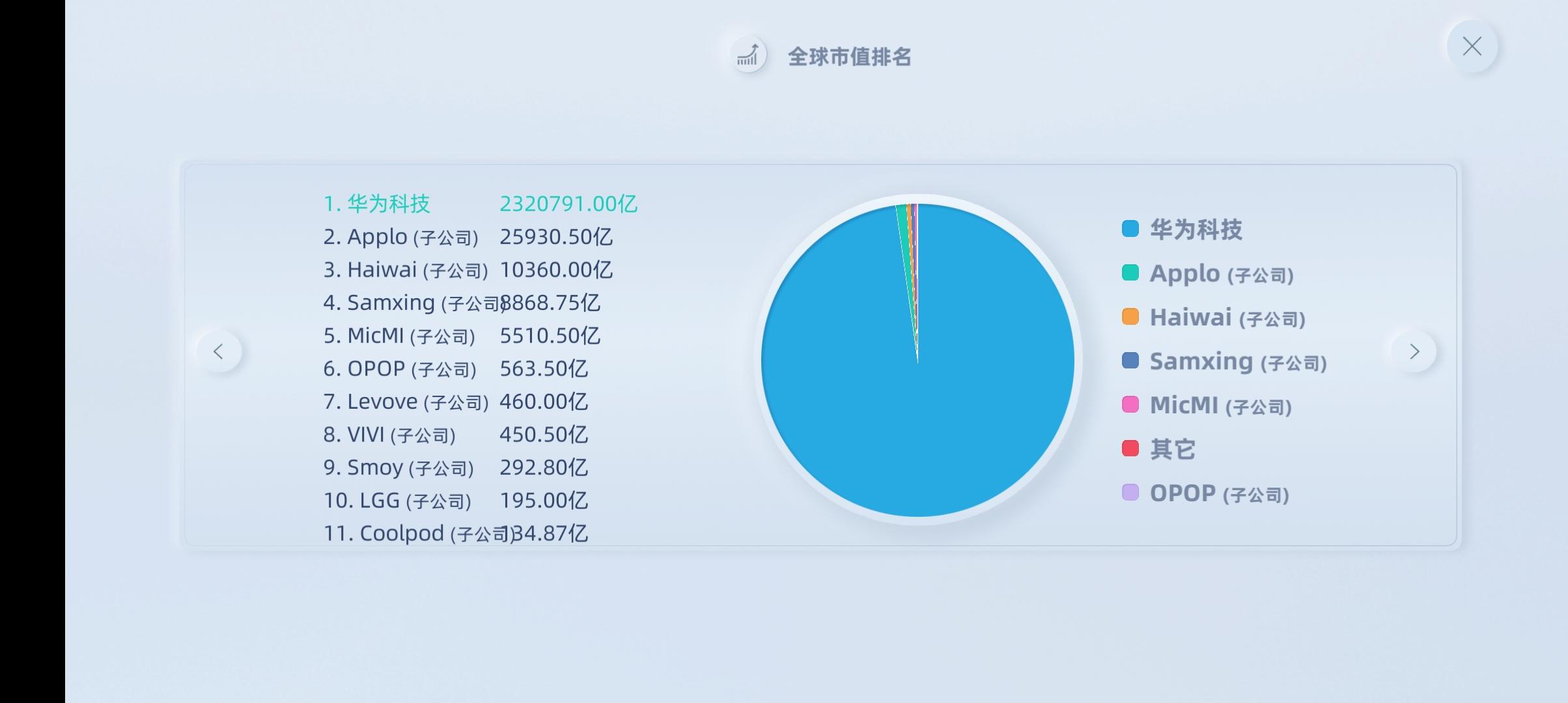Click the dark blue Samxing legend swatch
This screenshot has width=1568, height=703.
(1130, 361)
